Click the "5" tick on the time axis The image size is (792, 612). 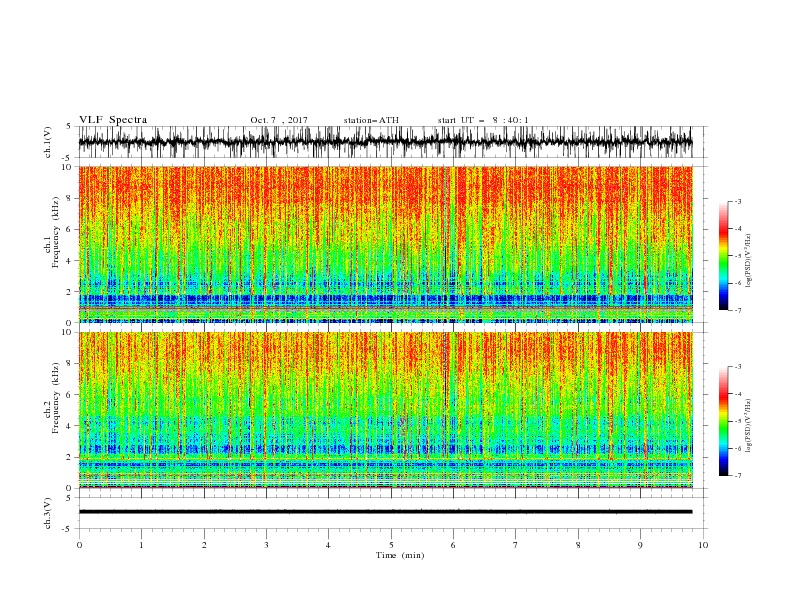[391, 545]
